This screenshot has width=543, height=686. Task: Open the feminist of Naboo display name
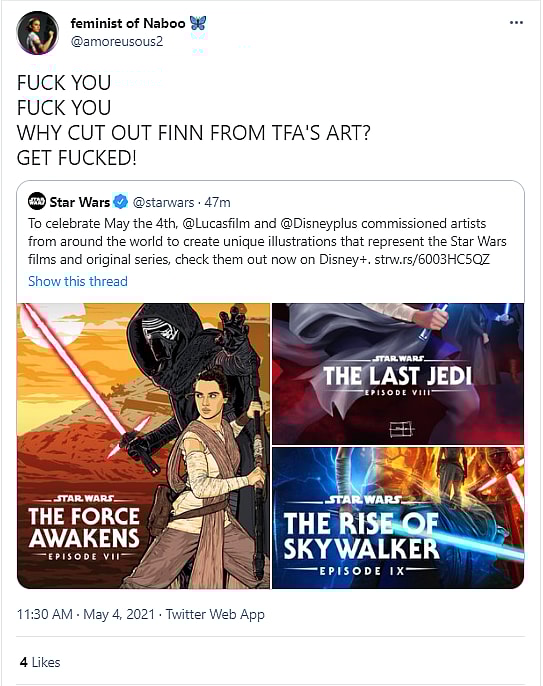coord(128,23)
